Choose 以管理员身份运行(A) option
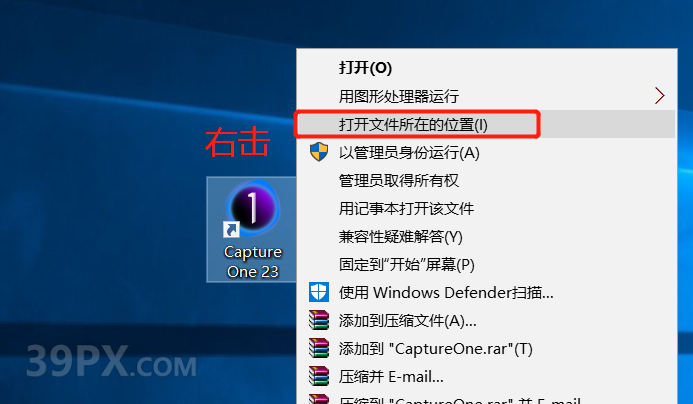 487,152
